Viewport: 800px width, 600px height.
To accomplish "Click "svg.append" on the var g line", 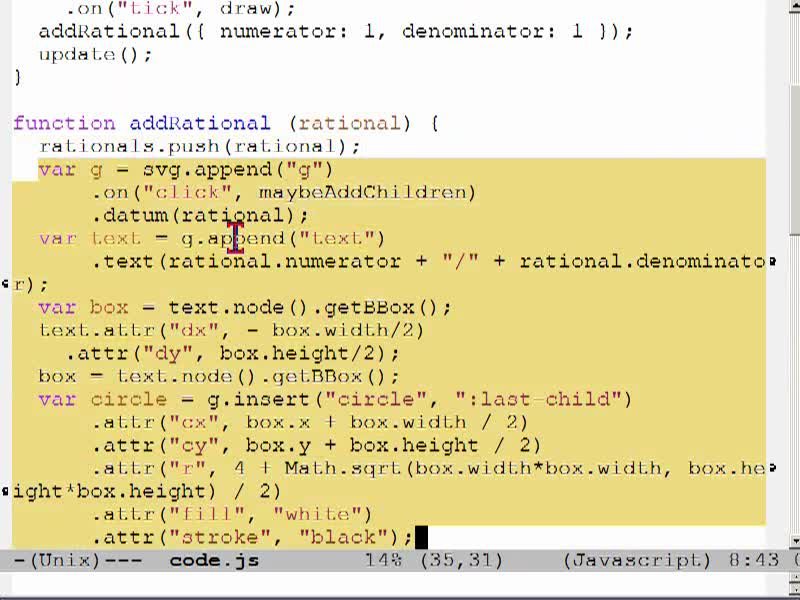I will coord(207,169).
